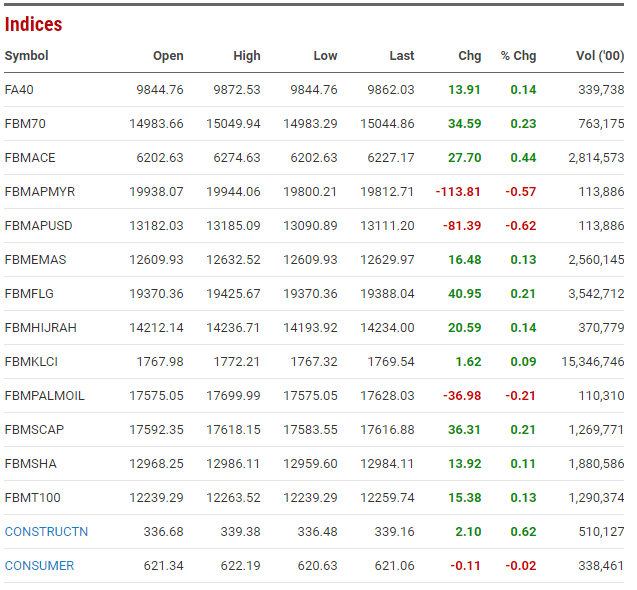The height and width of the screenshot is (590, 637).
Task: Click the FBMACE symbol row label
Action: 30,158
